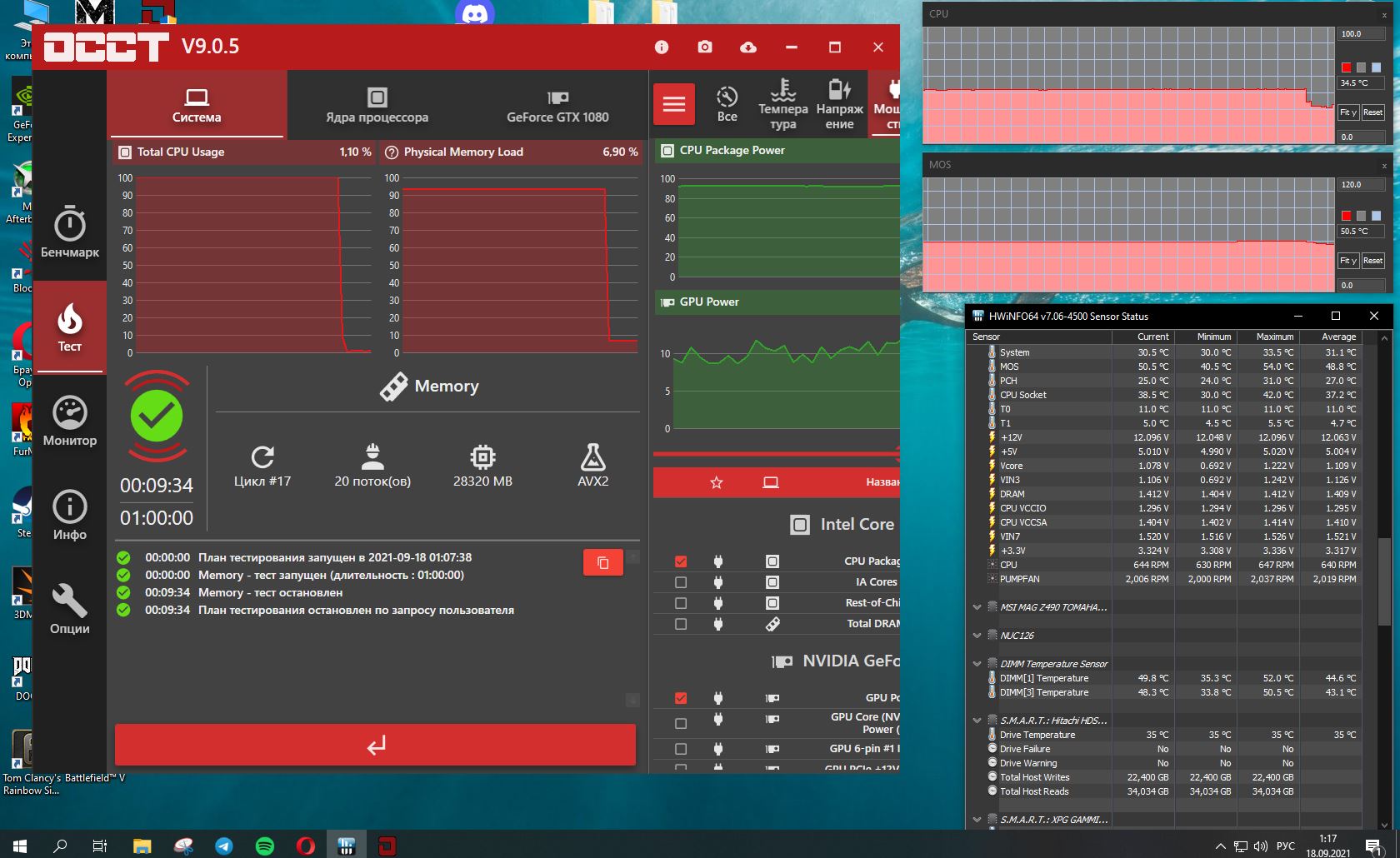The height and width of the screenshot is (858, 1400).
Task: Click Reset button in MOS graph window
Action: coord(1372,261)
